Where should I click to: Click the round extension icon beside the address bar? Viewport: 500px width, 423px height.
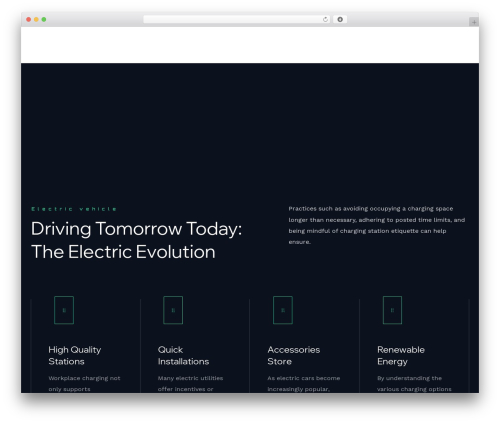[340, 20]
